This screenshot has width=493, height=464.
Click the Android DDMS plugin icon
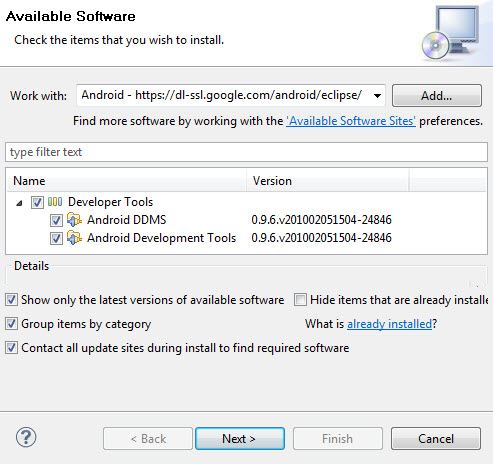tap(74, 219)
